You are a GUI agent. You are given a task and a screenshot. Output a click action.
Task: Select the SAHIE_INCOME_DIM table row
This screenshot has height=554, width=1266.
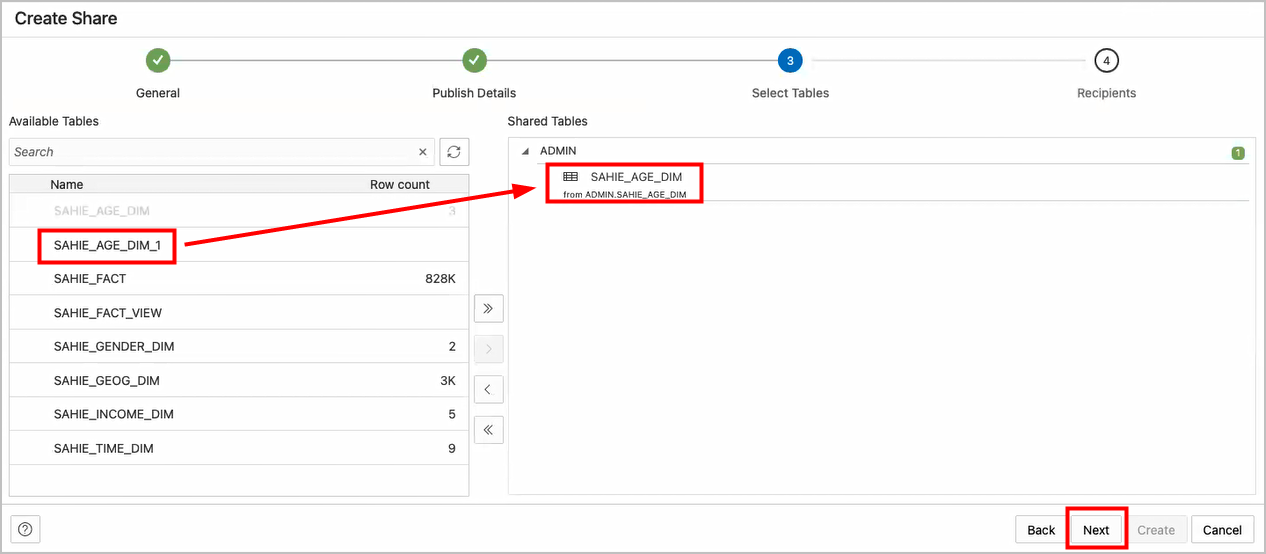pyautogui.click(x=239, y=415)
